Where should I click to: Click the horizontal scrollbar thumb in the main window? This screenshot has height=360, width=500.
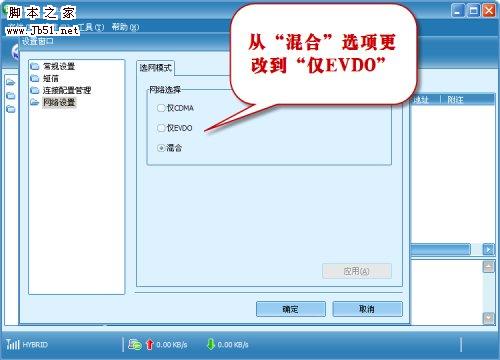(440, 249)
